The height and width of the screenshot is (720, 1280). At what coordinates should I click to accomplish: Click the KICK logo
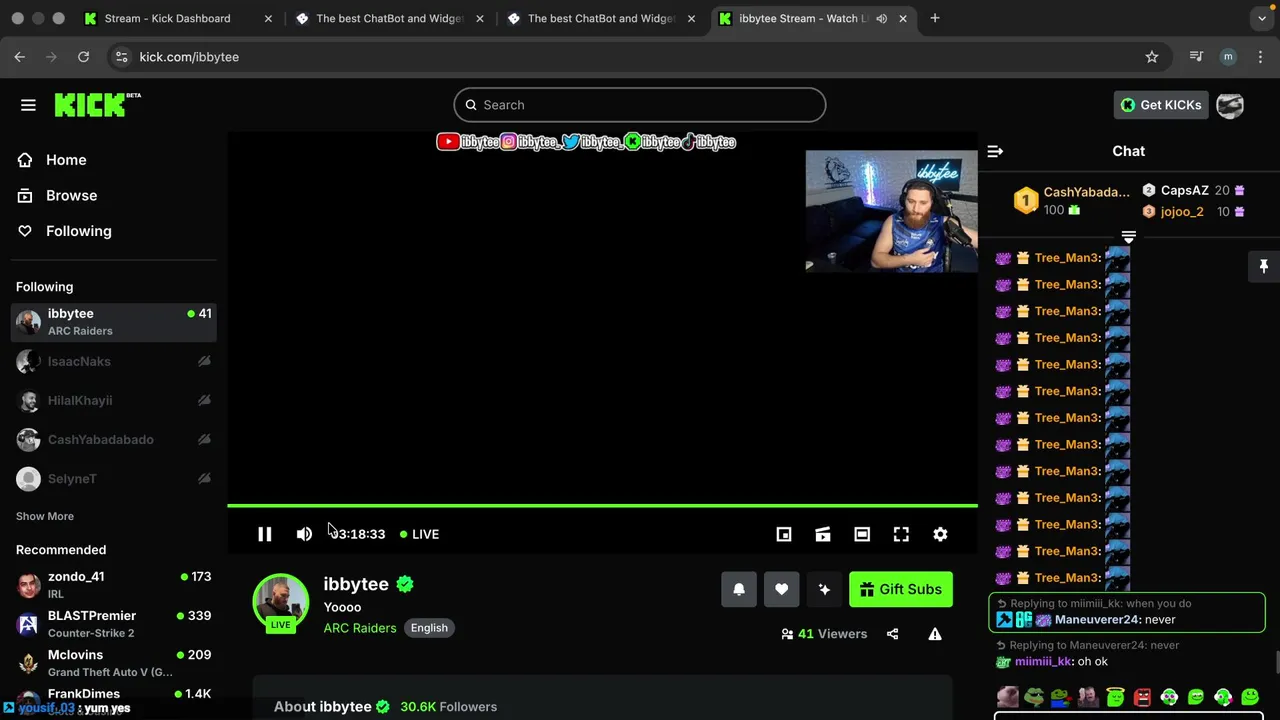[x=97, y=104]
